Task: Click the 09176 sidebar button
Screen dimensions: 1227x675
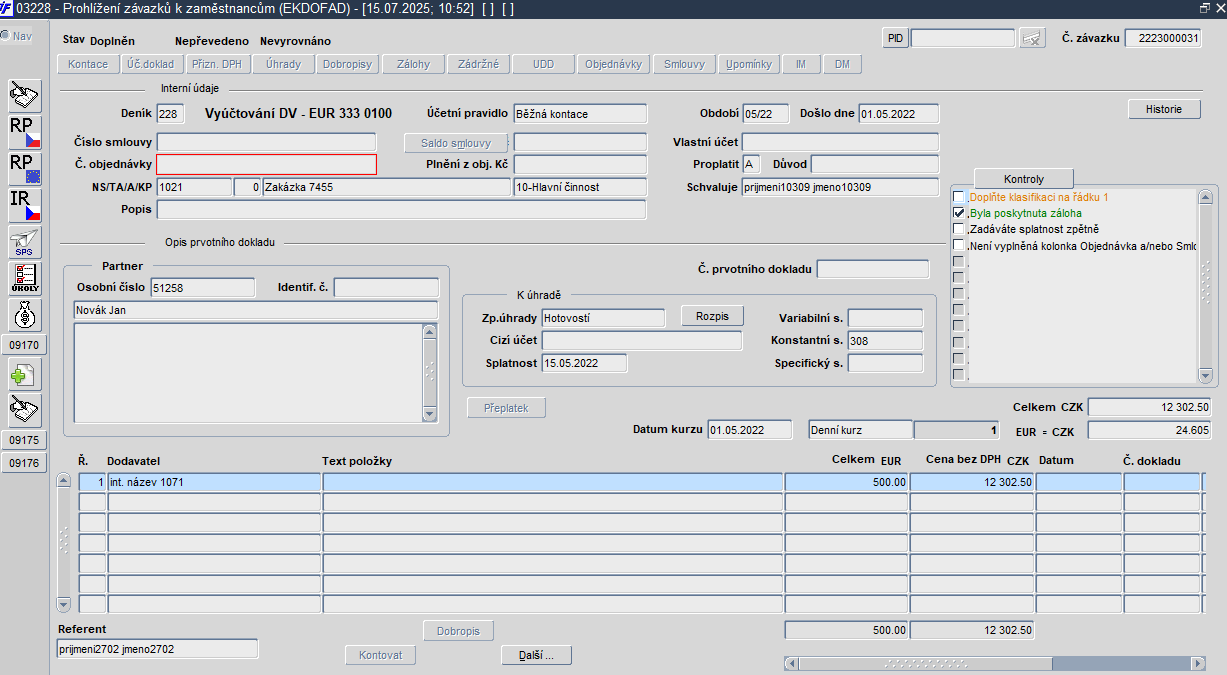Action: [25, 463]
